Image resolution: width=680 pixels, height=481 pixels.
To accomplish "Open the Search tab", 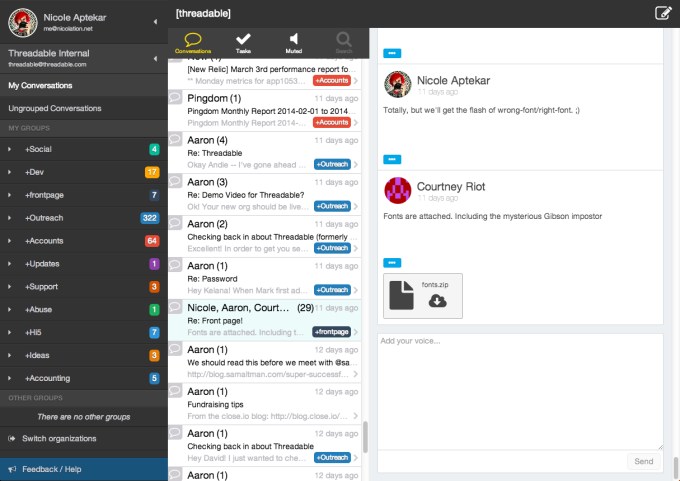I will [344, 43].
